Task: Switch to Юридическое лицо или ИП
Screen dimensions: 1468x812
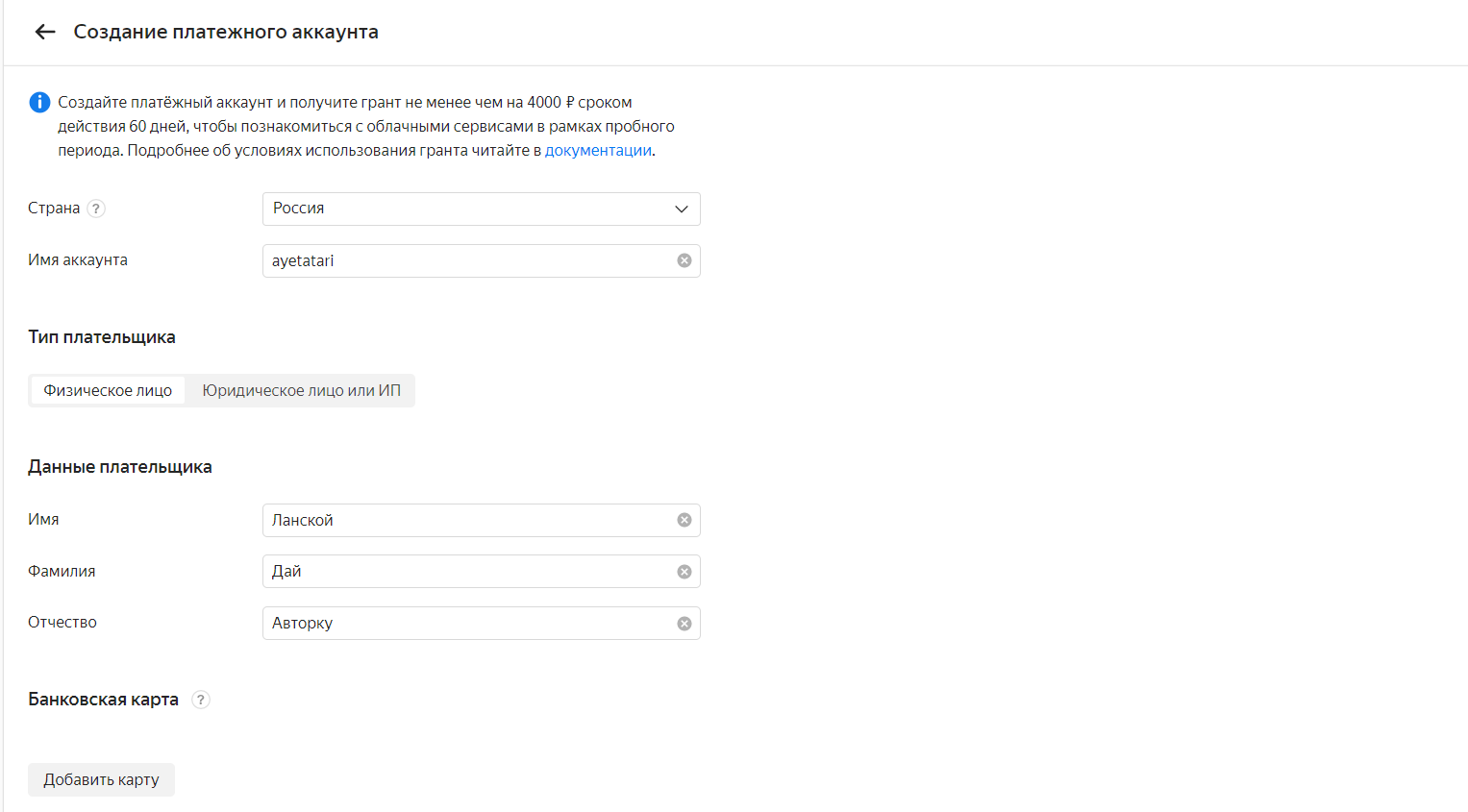Action: 301,390
